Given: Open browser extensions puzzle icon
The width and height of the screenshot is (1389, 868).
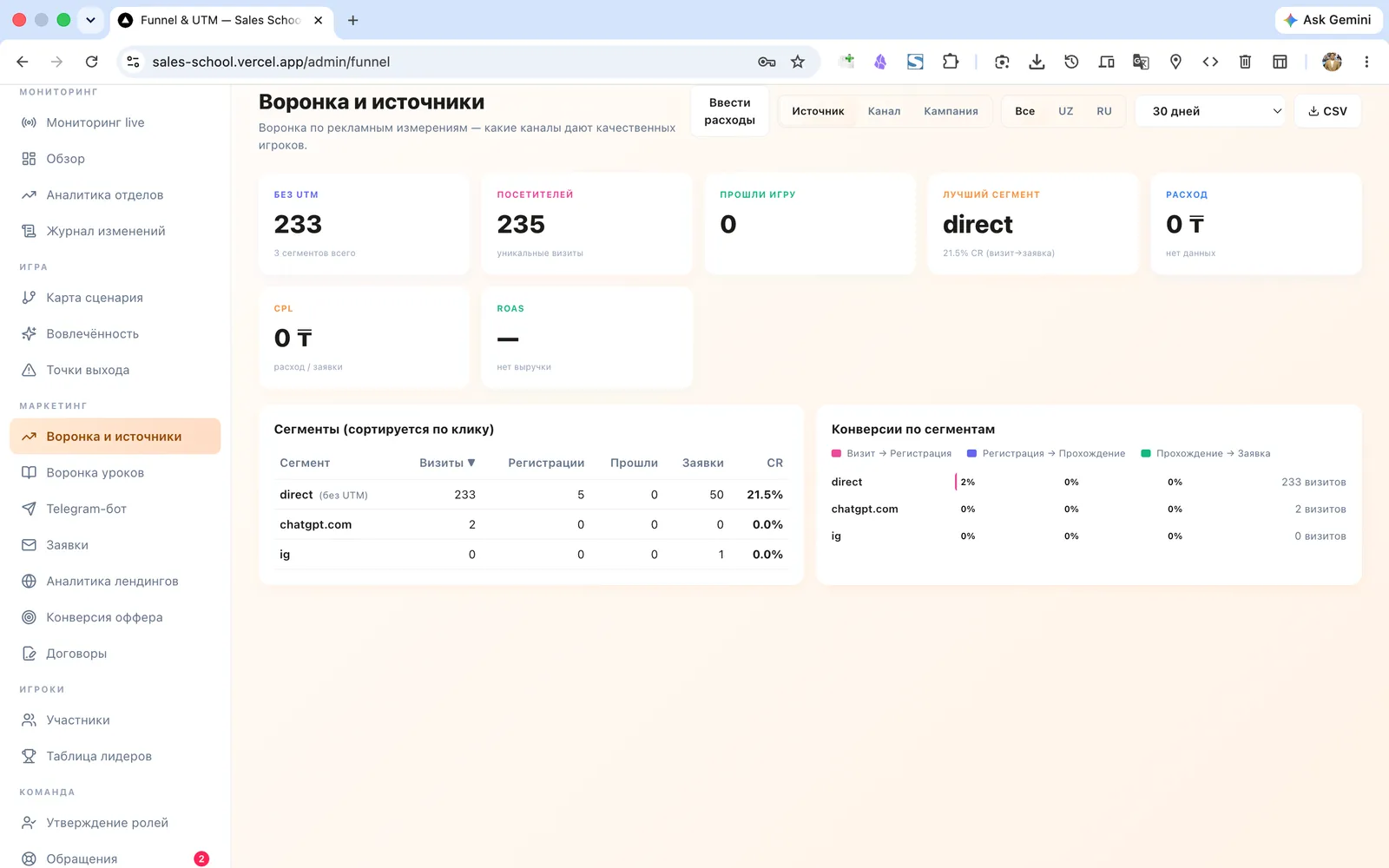Looking at the screenshot, I should (x=950, y=62).
